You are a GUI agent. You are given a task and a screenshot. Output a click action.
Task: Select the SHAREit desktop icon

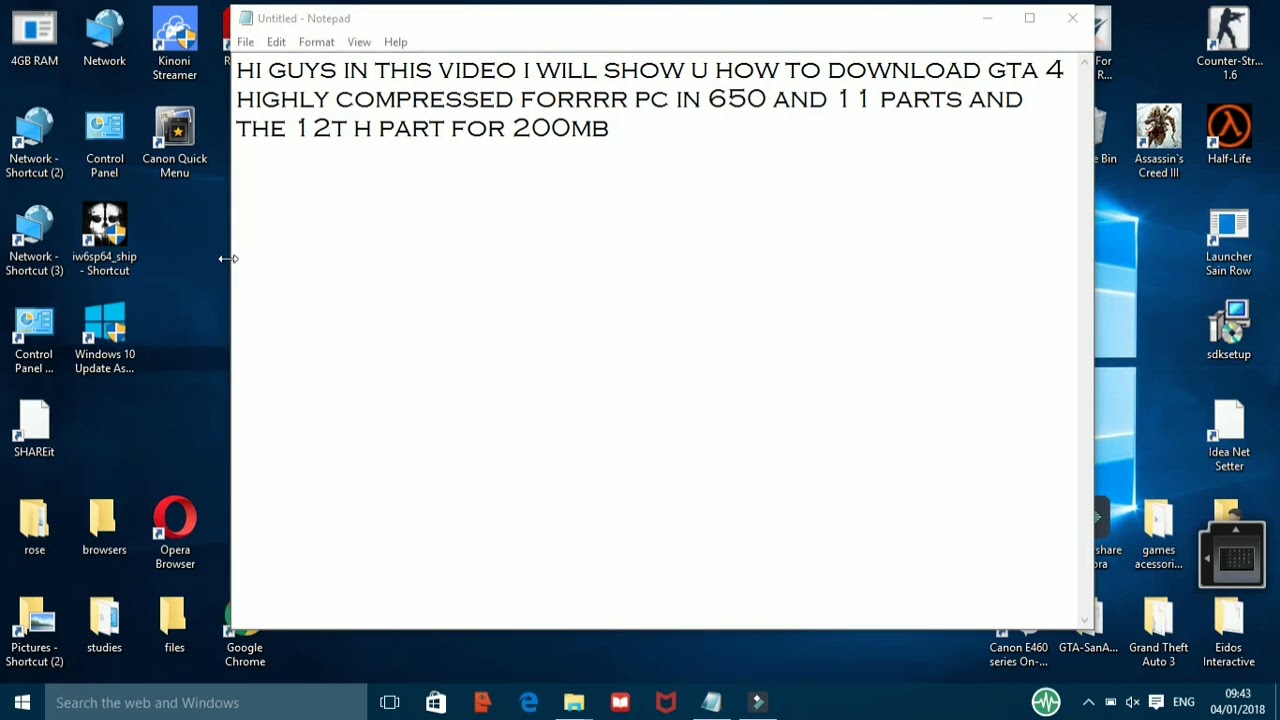tap(34, 430)
